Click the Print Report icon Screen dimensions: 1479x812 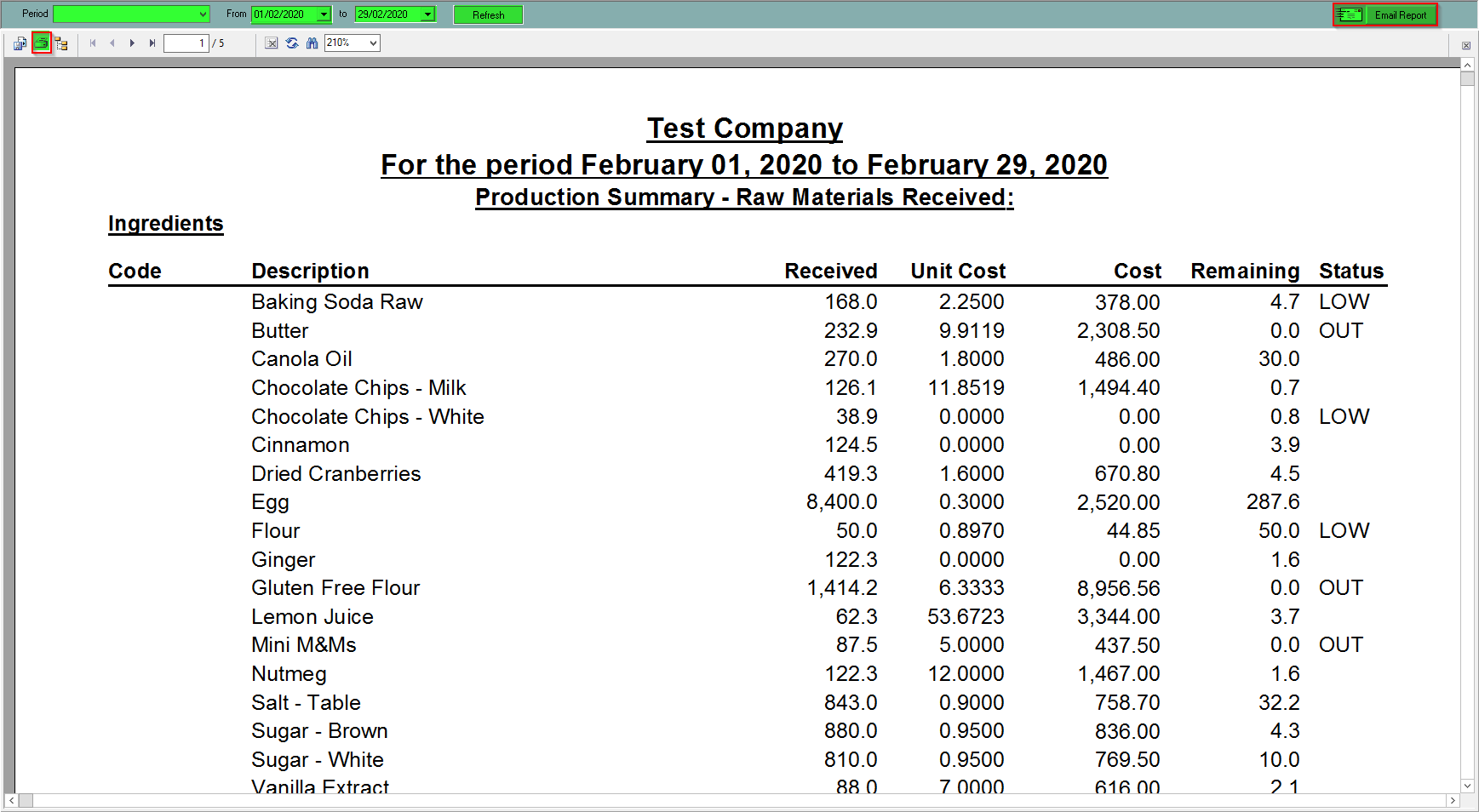click(42, 43)
